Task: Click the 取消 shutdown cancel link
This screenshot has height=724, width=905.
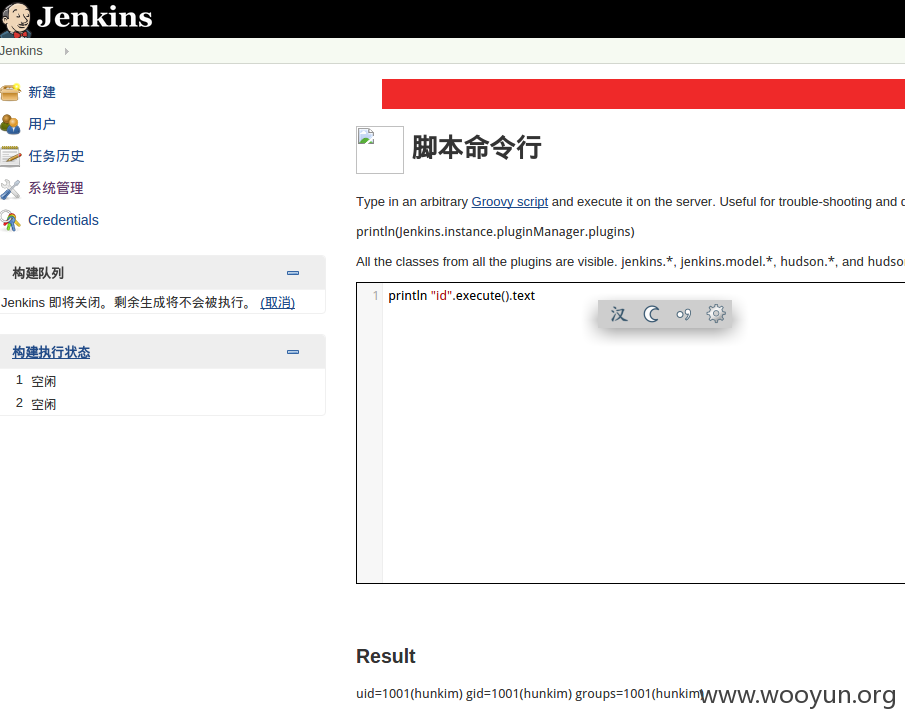Action: (278, 303)
